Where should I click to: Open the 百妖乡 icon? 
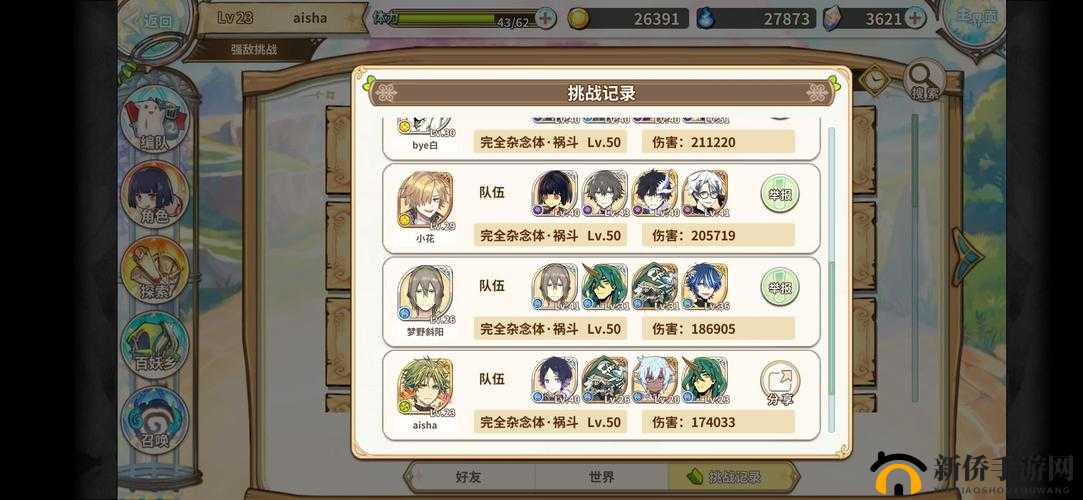pos(155,344)
